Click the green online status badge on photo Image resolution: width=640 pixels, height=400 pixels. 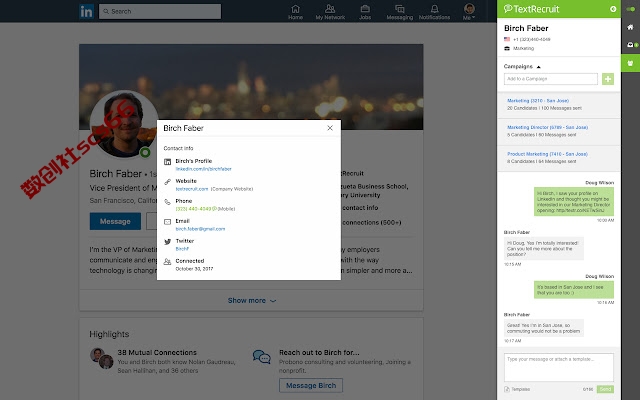click(145, 153)
